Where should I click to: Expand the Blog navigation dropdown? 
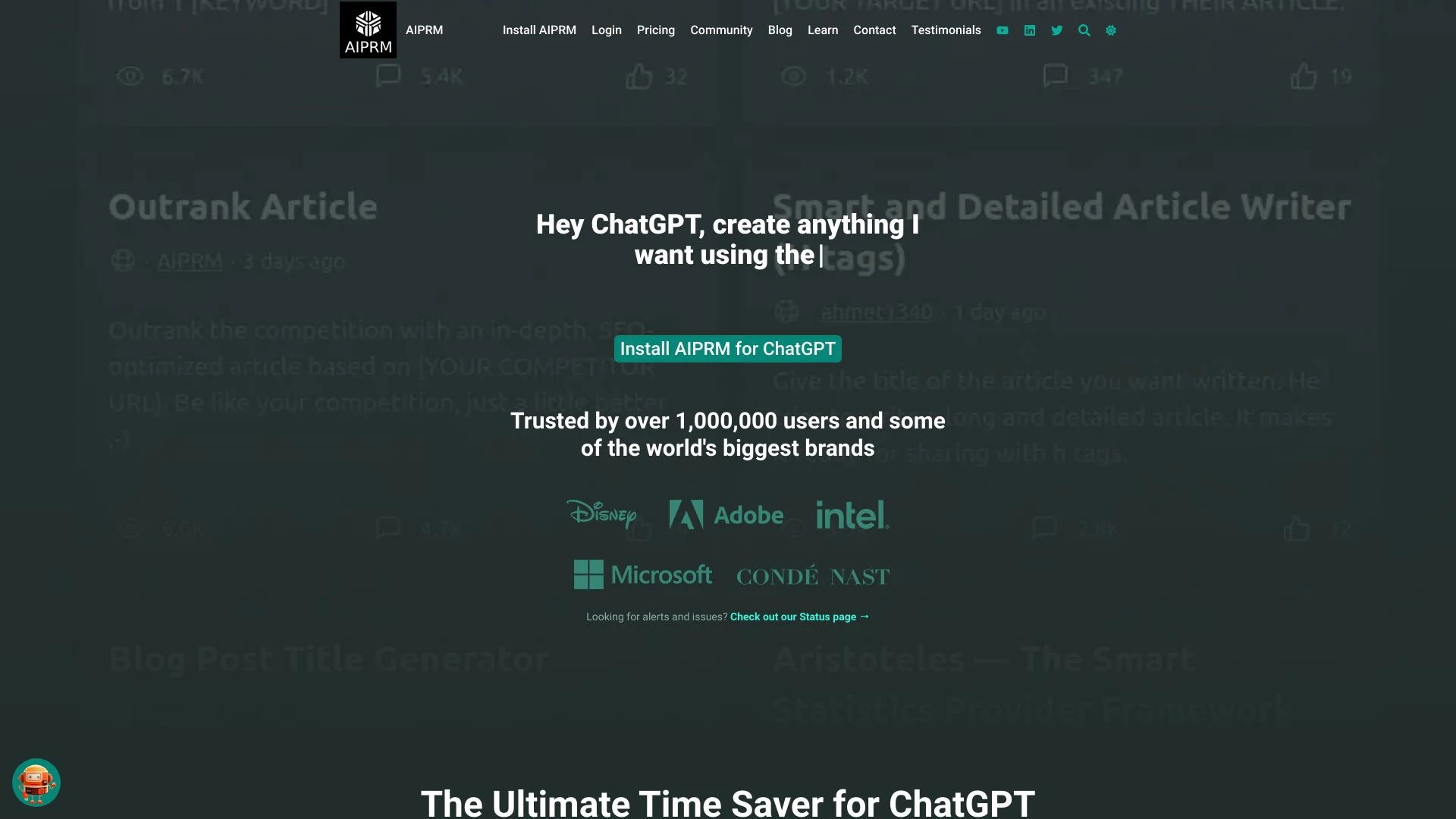pyautogui.click(x=780, y=30)
